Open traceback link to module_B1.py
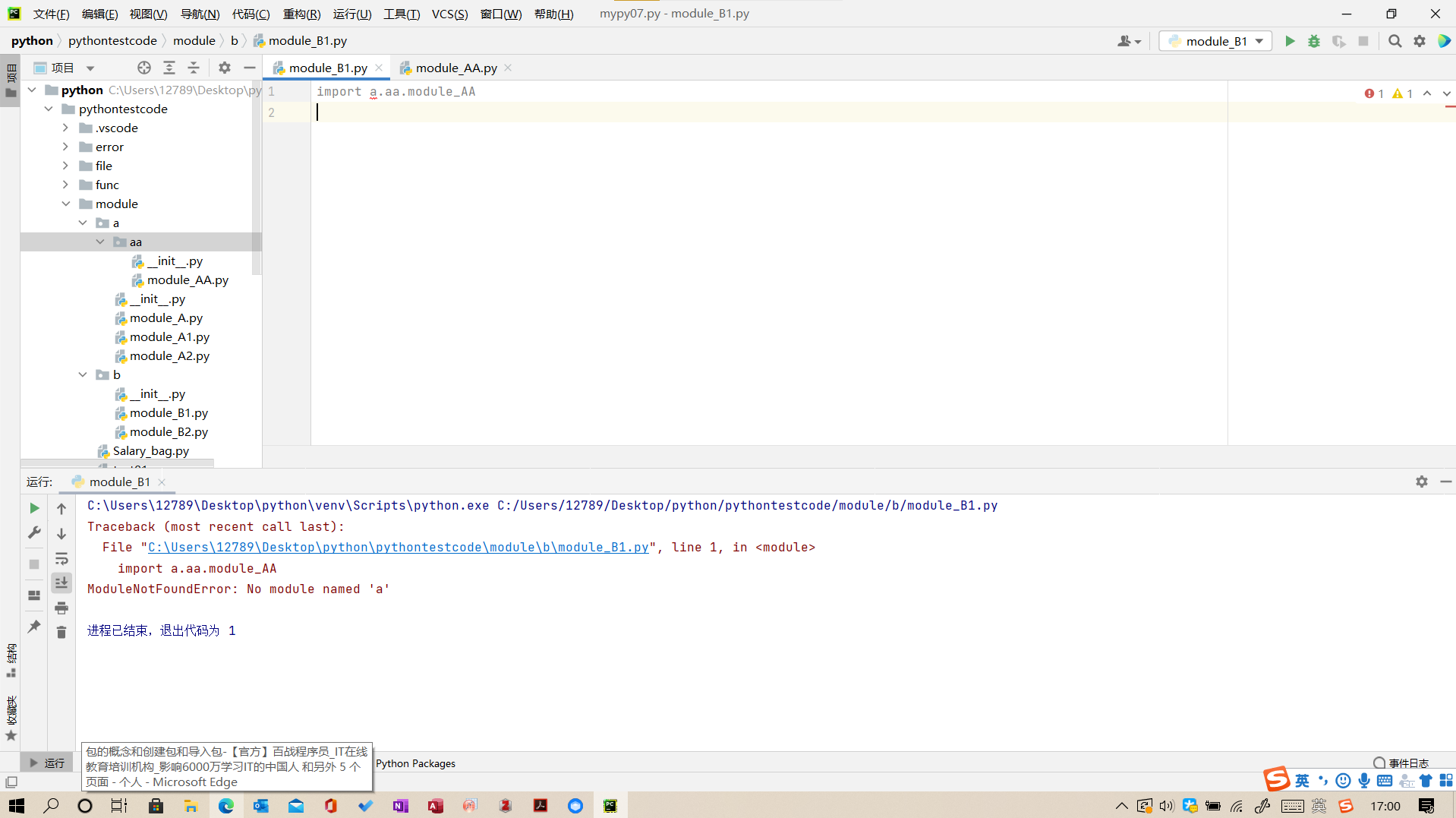1456x818 pixels. pyautogui.click(x=398, y=547)
